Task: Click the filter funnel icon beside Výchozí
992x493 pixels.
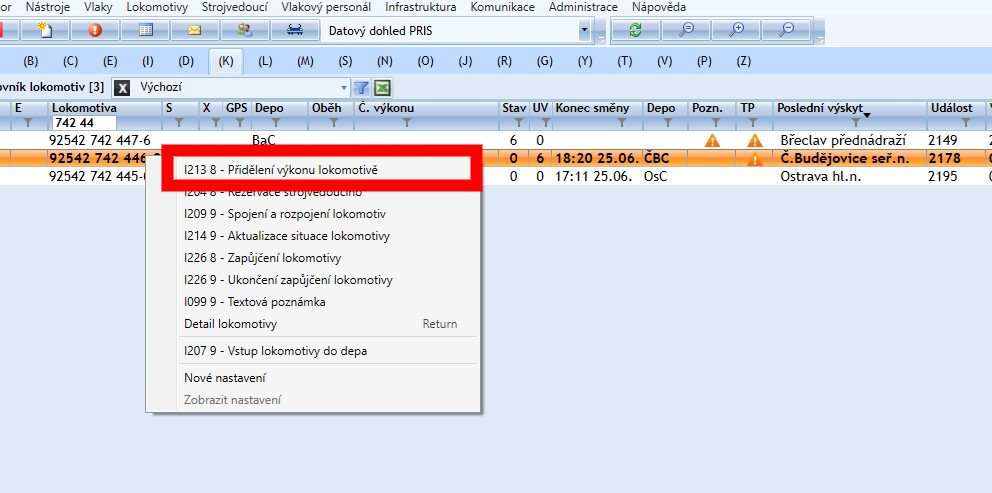Action: 362,87
